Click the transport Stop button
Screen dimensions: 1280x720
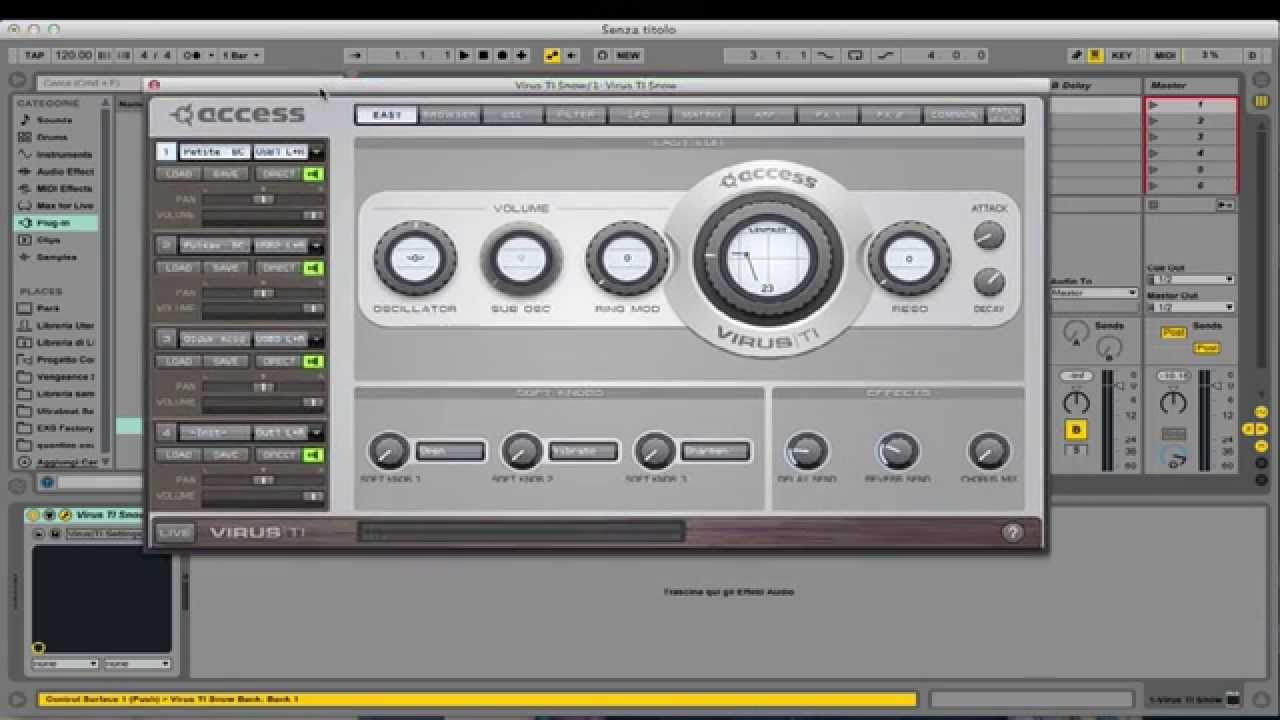(x=483, y=55)
